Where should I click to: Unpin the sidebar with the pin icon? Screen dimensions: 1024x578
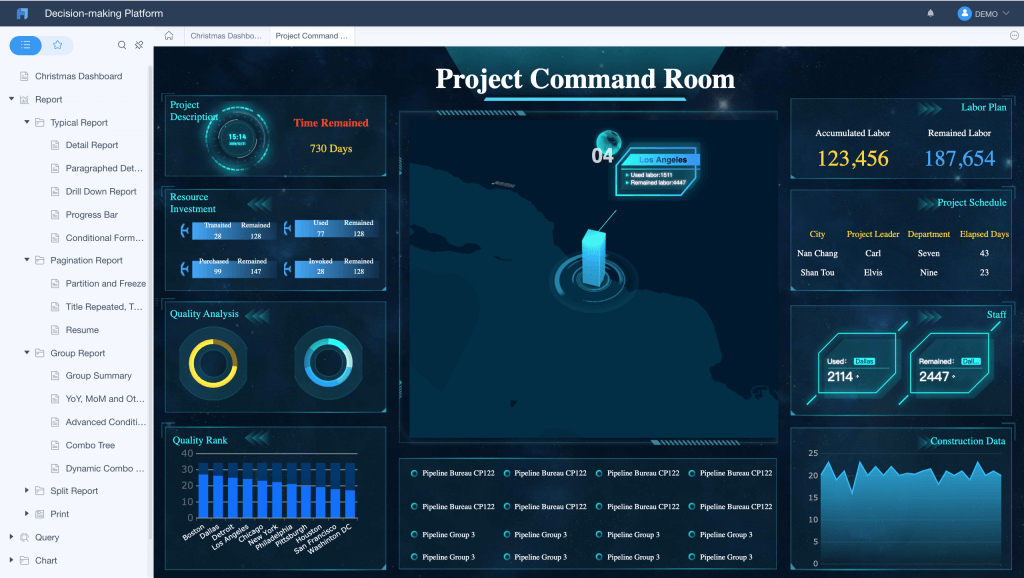coord(139,45)
